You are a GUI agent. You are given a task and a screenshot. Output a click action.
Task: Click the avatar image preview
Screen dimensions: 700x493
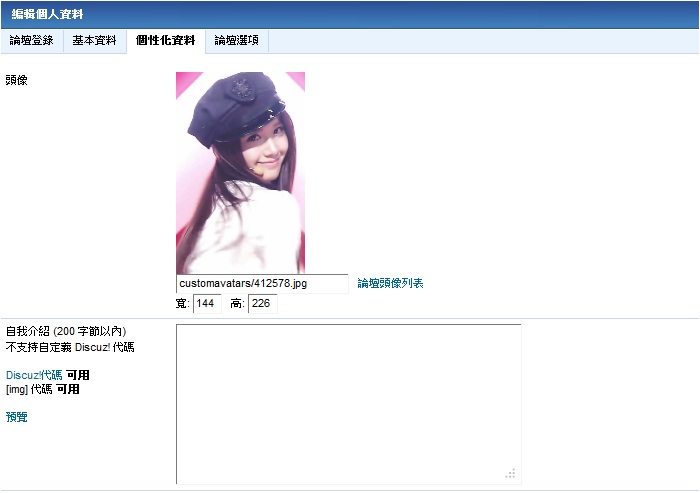pos(240,173)
